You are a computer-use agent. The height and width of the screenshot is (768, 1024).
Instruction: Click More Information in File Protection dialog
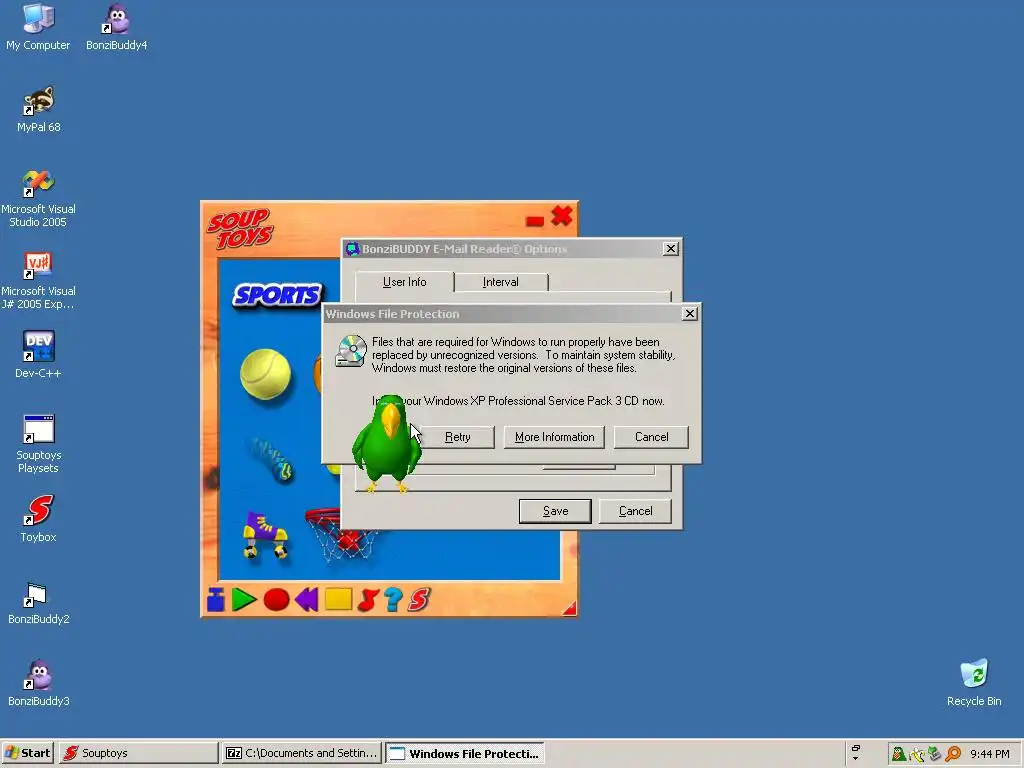tap(554, 437)
